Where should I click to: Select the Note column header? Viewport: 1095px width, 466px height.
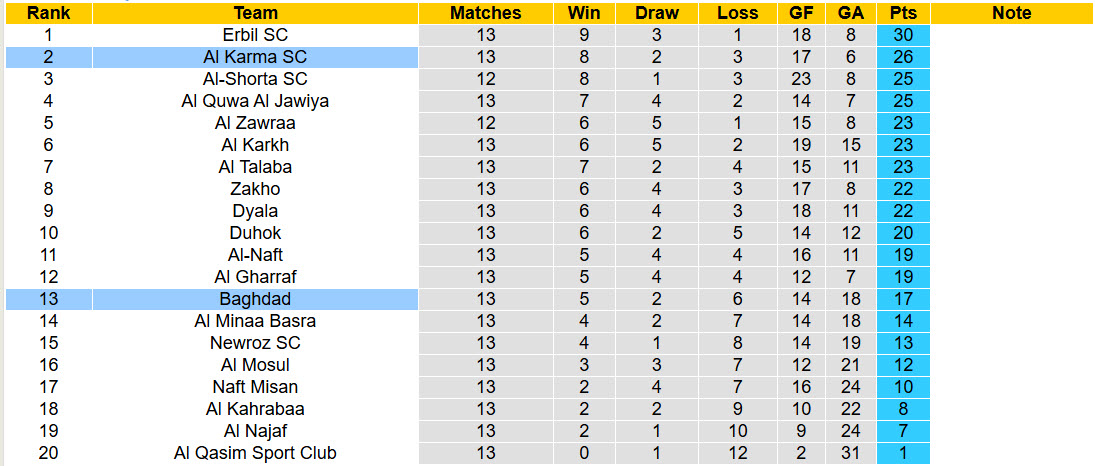tap(1012, 13)
